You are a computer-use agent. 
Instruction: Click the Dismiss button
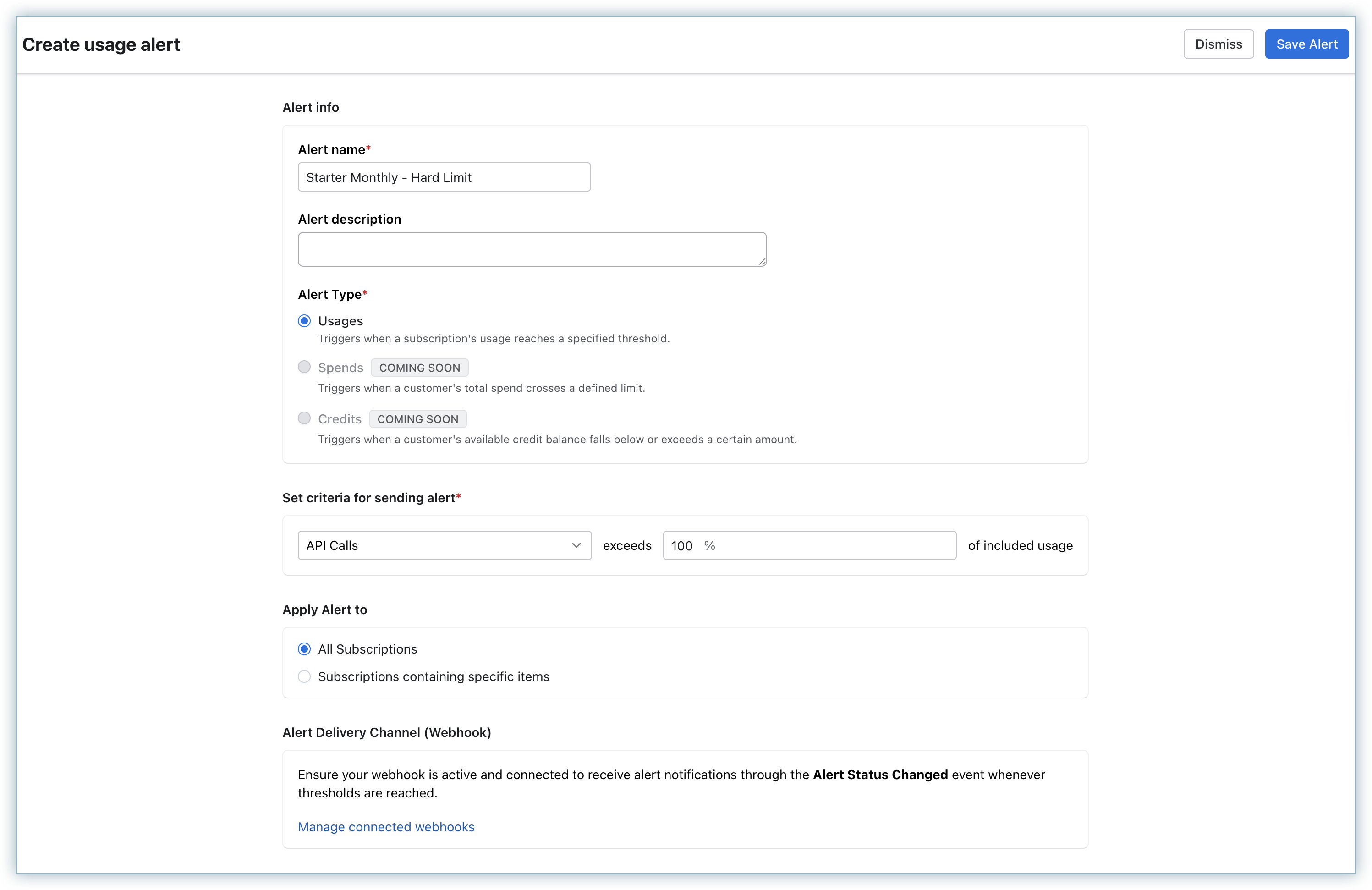(1218, 44)
